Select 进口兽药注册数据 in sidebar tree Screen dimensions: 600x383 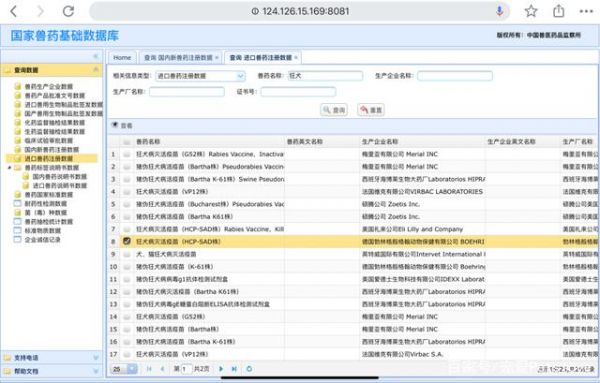[49, 158]
